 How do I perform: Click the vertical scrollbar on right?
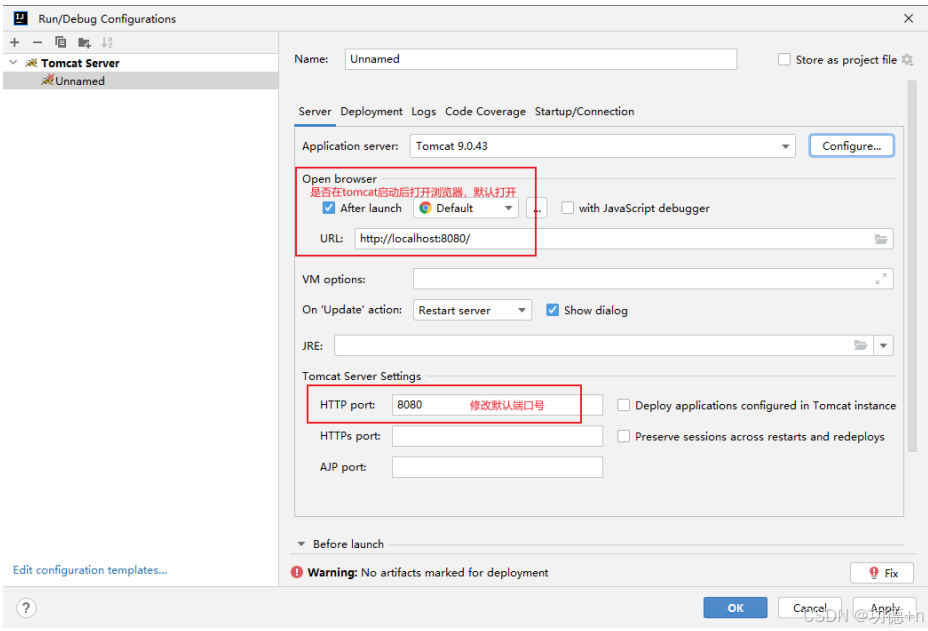click(911, 266)
